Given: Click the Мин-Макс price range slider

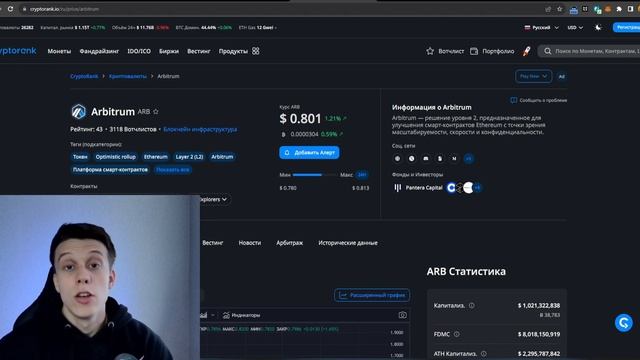Looking at the screenshot, I should (x=314, y=175).
